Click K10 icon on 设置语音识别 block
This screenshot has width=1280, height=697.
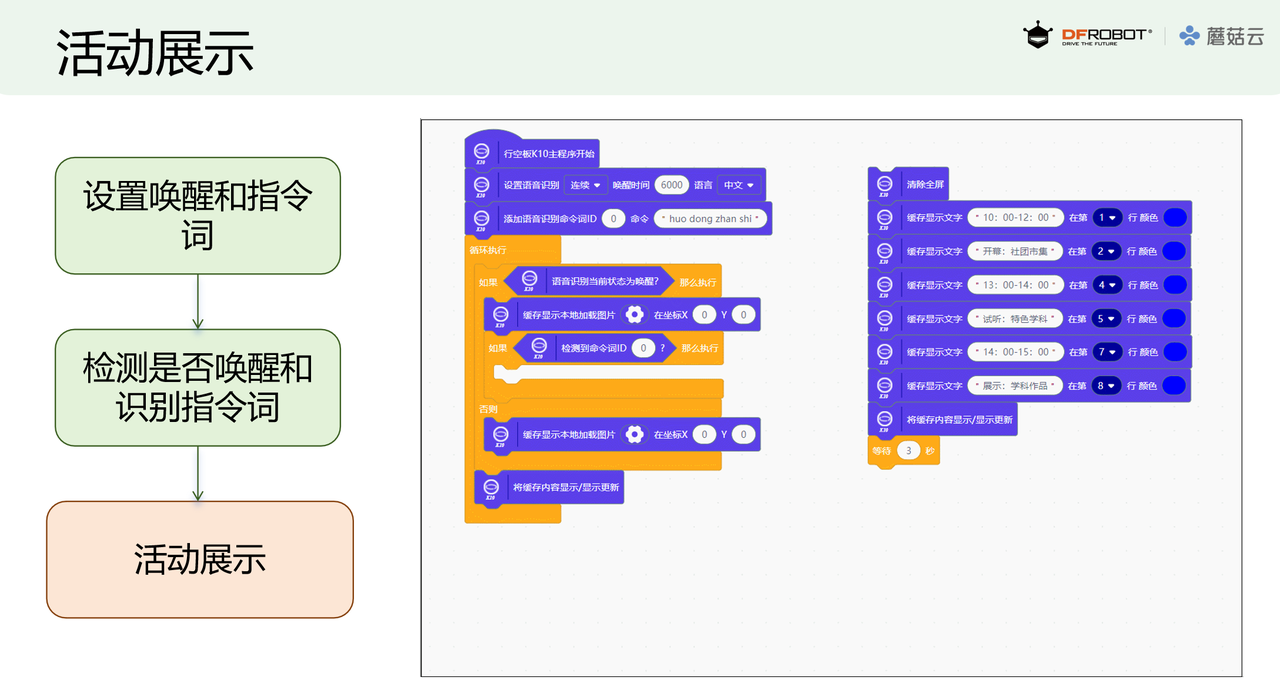point(481,185)
